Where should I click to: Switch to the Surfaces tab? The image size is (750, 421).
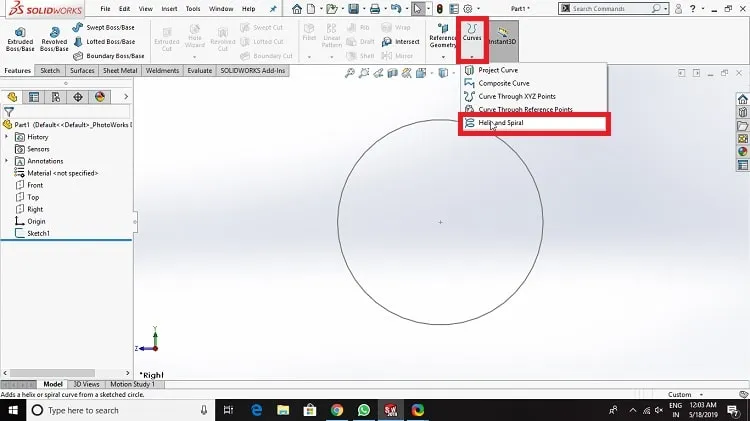[x=82, y=70]
